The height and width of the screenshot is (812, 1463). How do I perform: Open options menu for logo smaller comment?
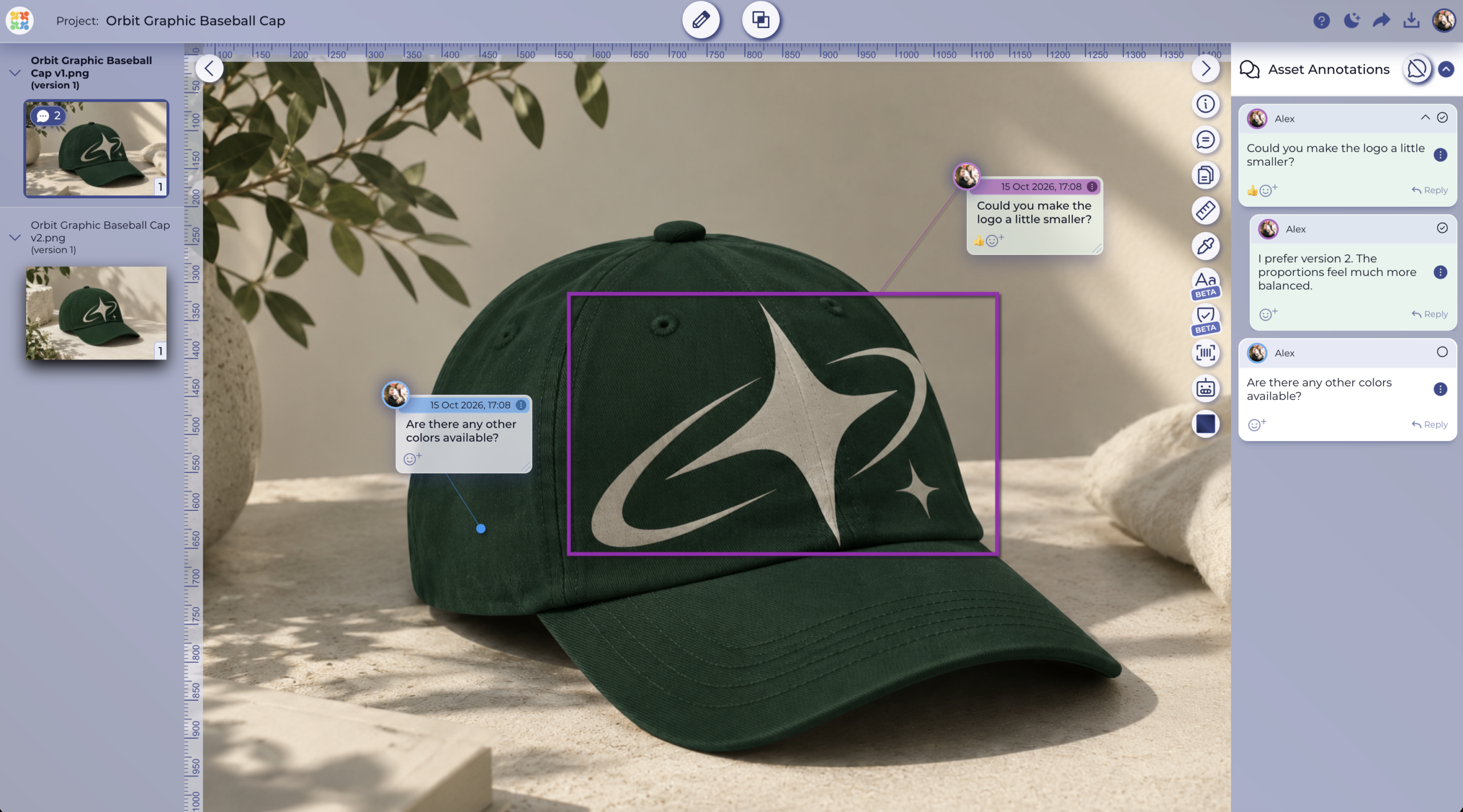[1440, 155]
